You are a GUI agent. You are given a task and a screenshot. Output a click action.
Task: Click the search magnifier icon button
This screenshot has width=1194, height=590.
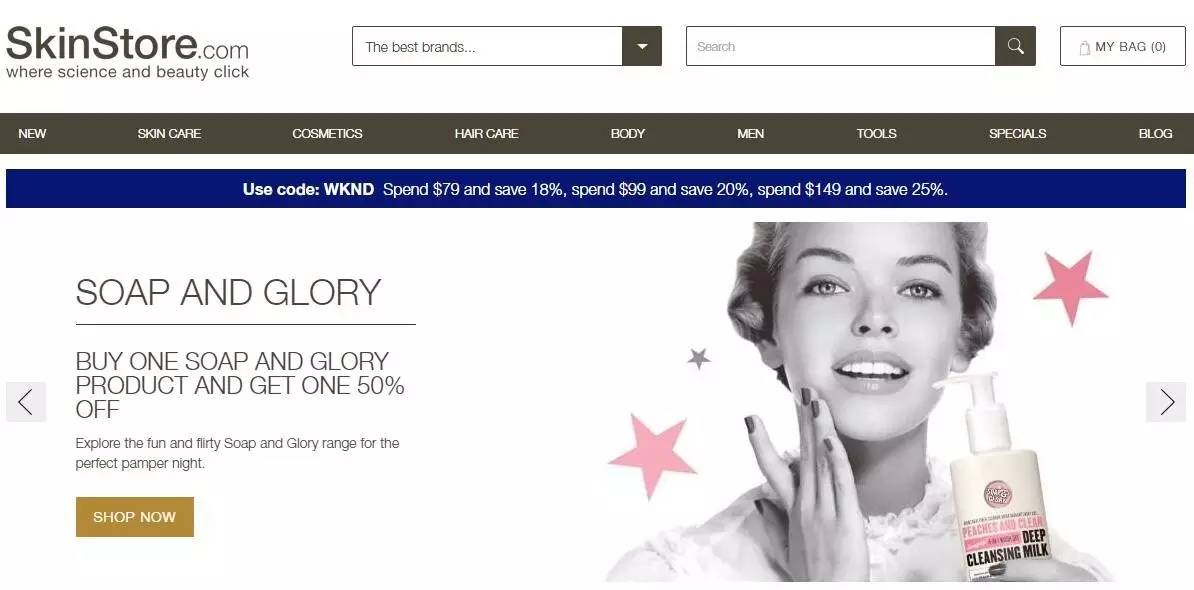click(1015, 46)
